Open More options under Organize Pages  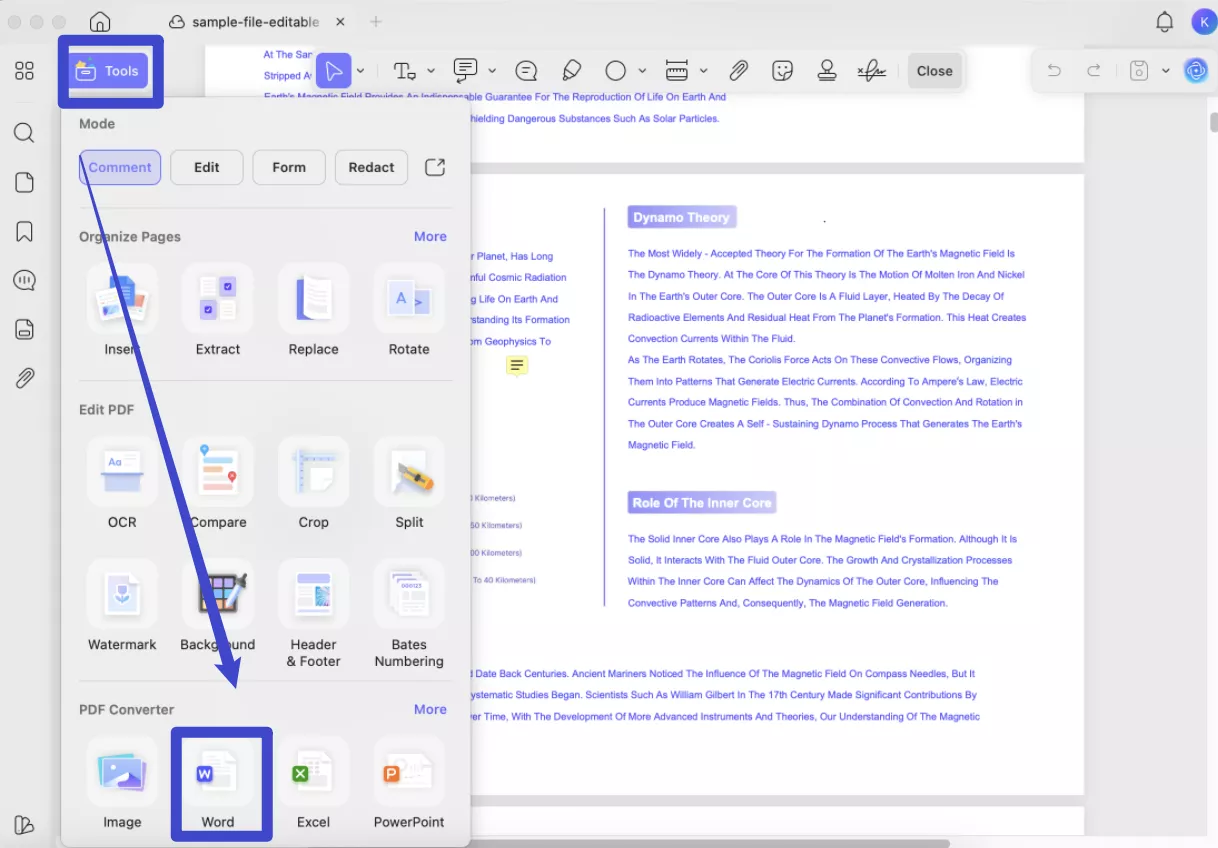tap(430, 236)
